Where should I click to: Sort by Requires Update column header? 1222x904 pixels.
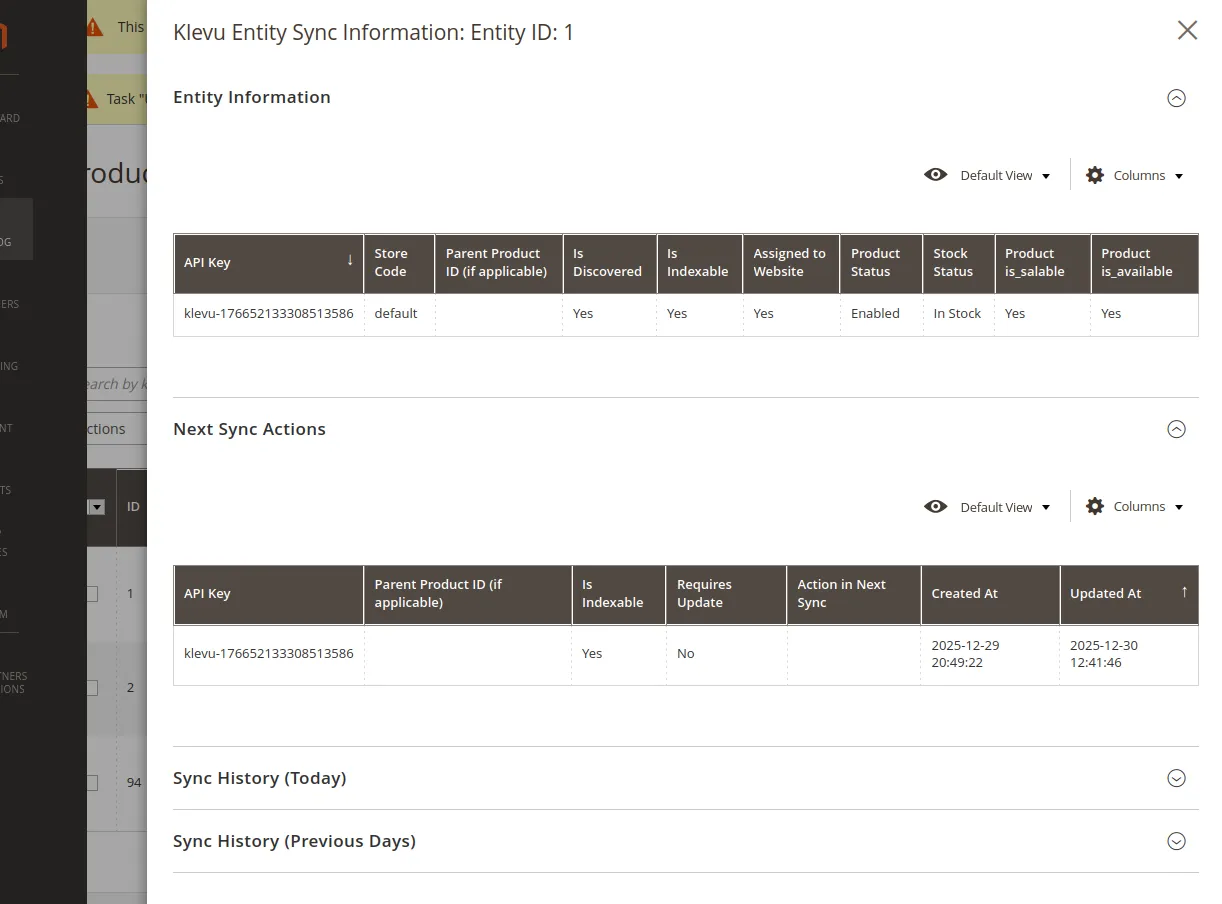pos(726,594)
